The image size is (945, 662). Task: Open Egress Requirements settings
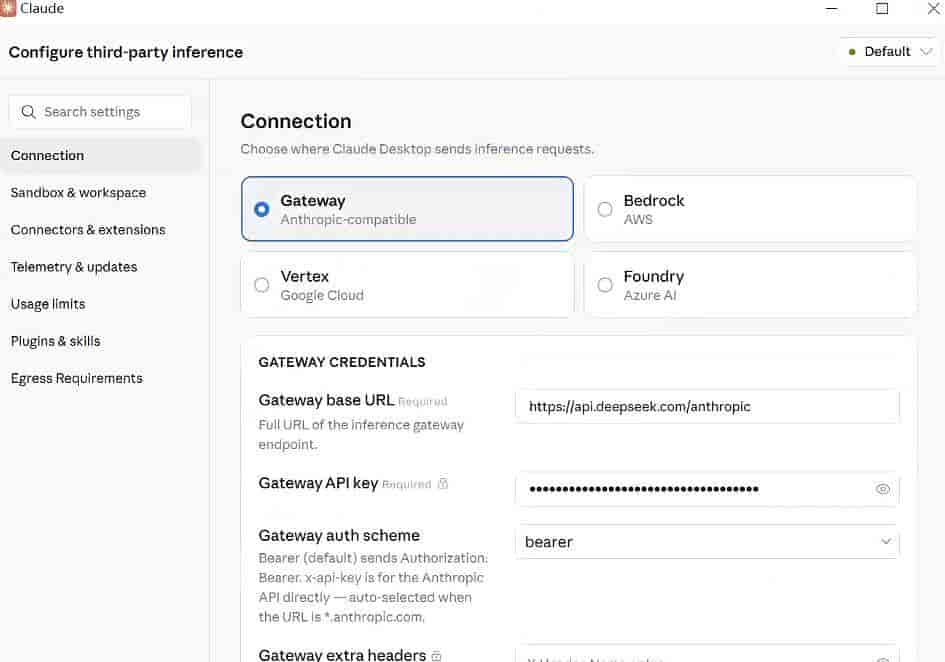[x=77, y=378]
